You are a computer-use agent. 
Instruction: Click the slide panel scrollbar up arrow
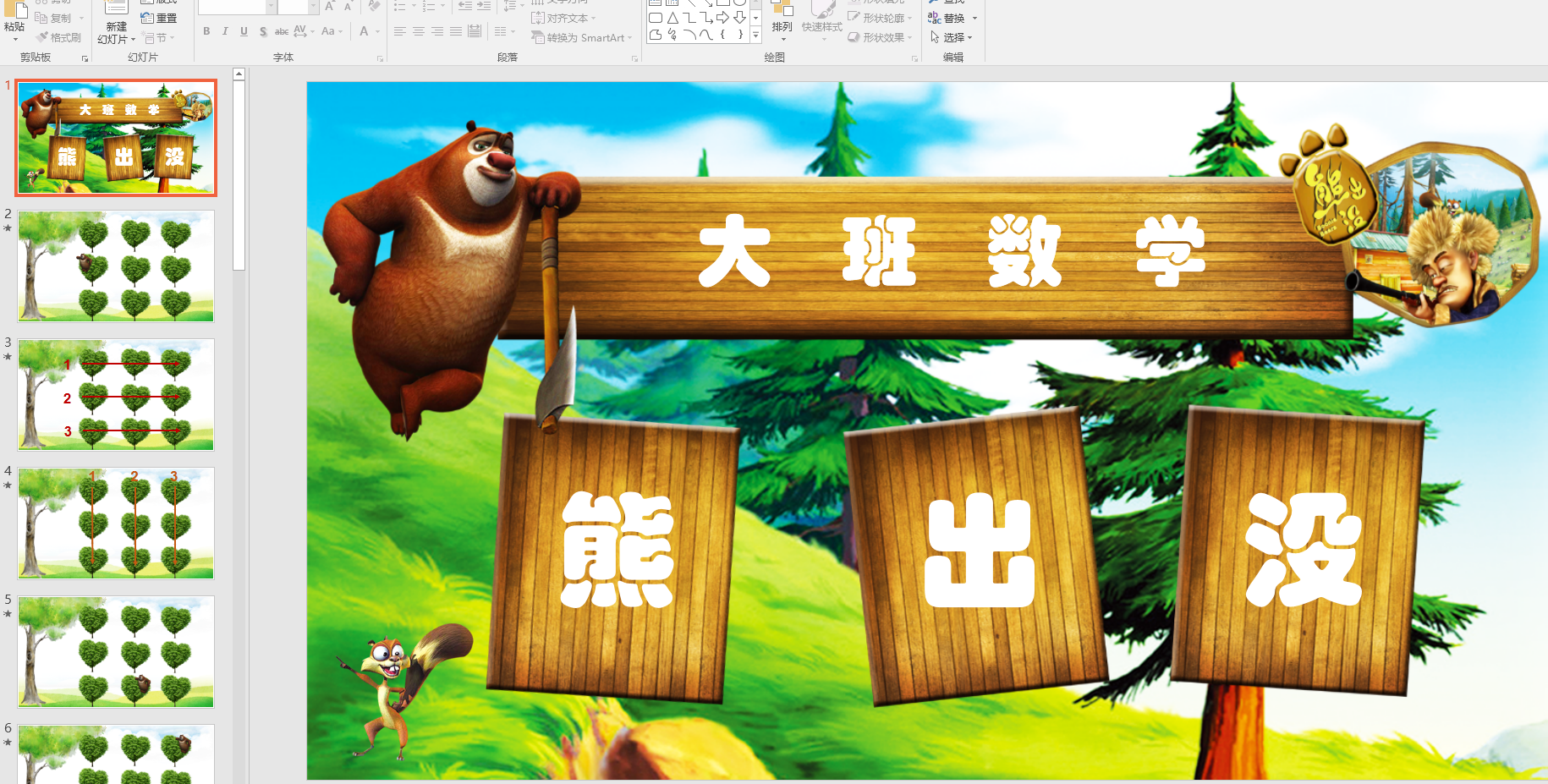pyautogui.click(x=239, y=74)
